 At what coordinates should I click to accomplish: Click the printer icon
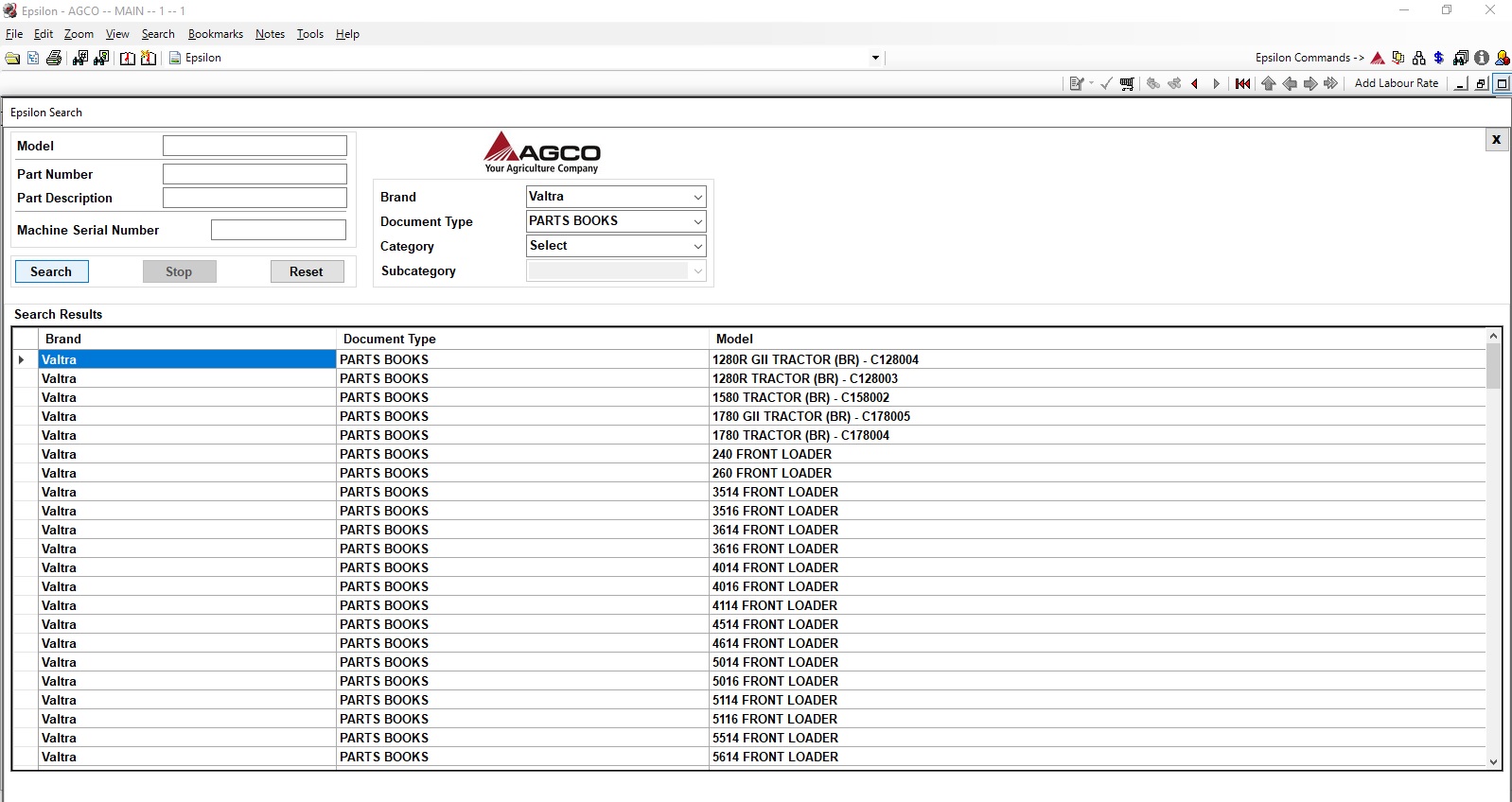coord(54,58)
